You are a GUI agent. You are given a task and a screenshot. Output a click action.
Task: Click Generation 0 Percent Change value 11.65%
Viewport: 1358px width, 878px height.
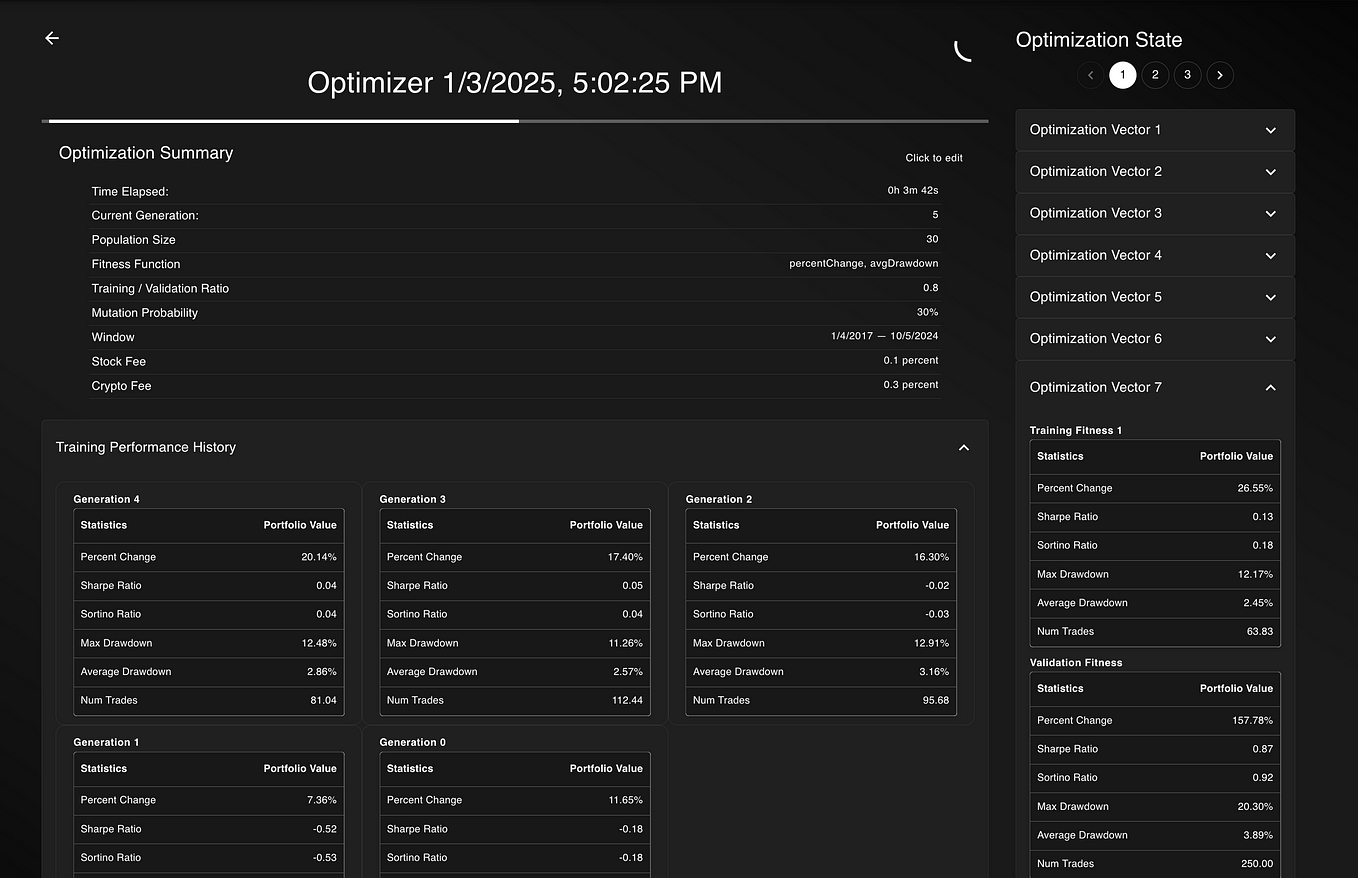[625, 800]
